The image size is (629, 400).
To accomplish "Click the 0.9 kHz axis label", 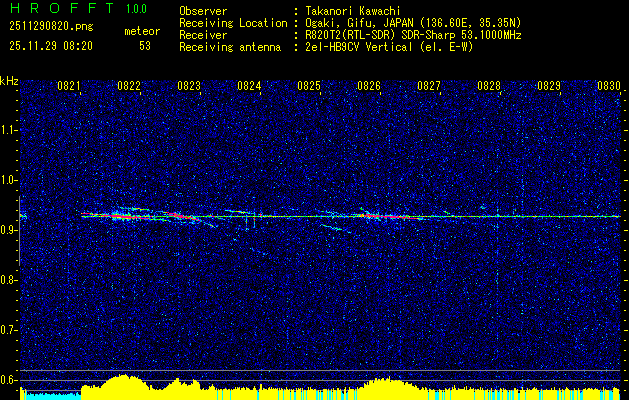I will [8, 230].
